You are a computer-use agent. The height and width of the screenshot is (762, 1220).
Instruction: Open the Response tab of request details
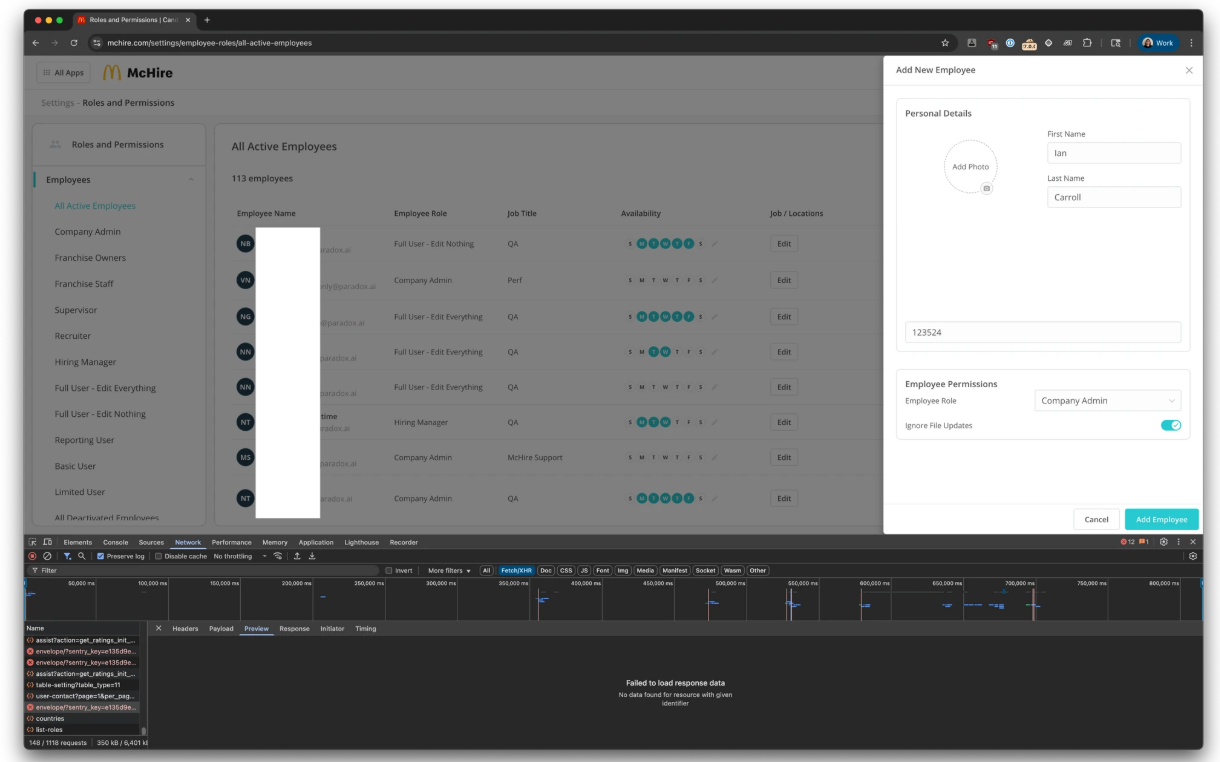pyautogui.click(x=294, y=628)
